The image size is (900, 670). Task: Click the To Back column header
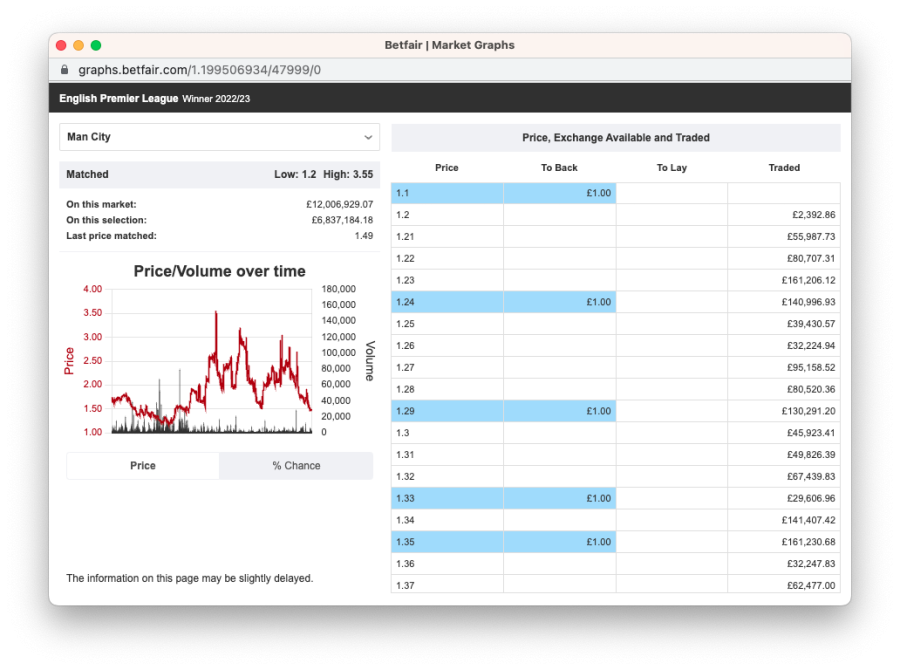(x=559, y=168)
